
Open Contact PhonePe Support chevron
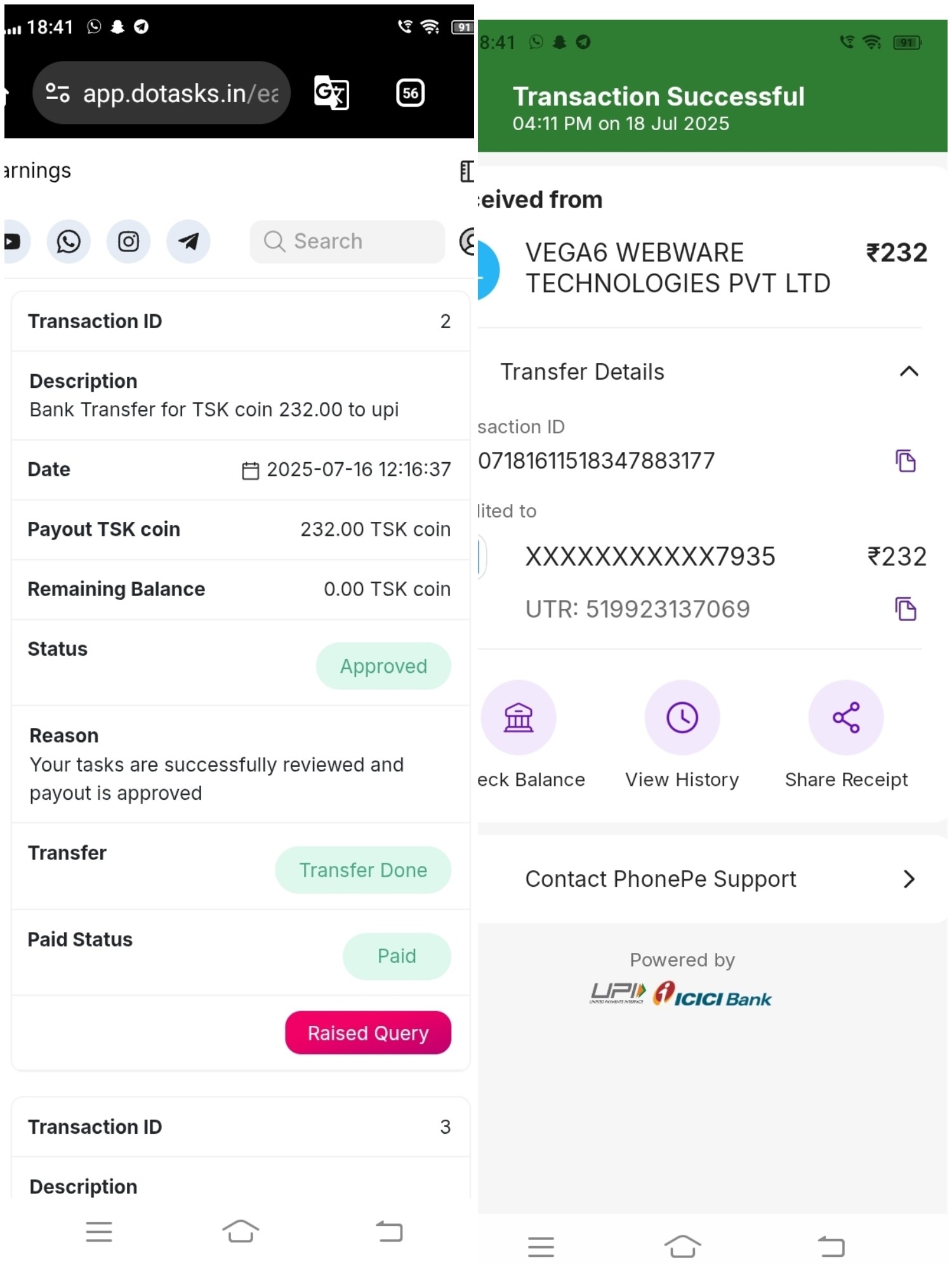click(909, 879)
